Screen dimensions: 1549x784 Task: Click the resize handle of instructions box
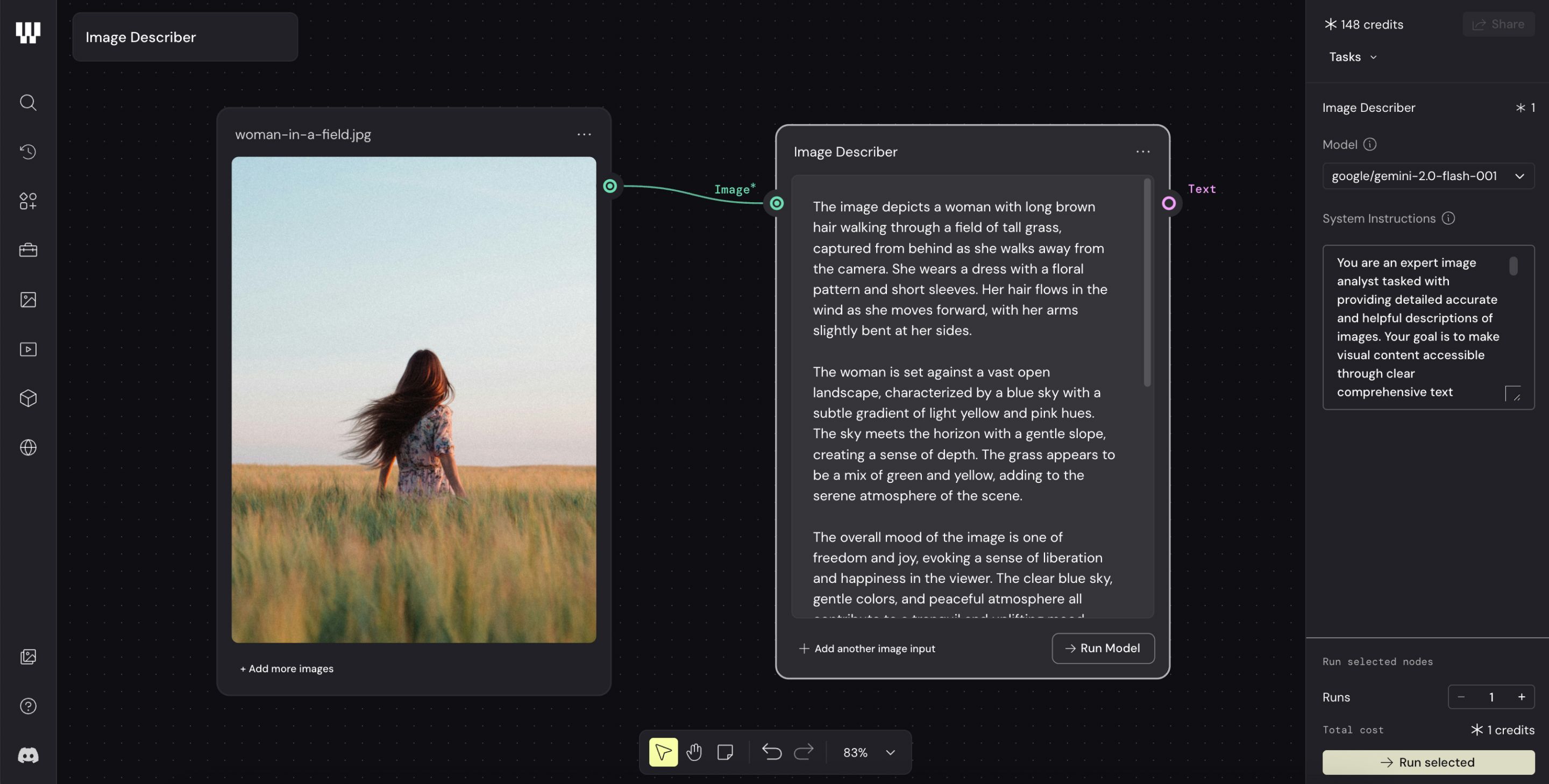coord(1513,394)
